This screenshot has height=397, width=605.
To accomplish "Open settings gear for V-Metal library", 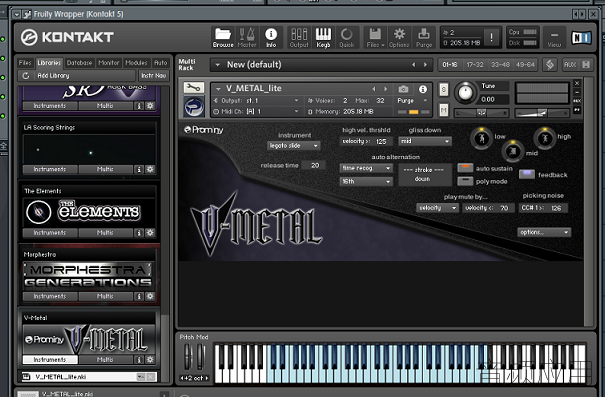I will (150, 360).
